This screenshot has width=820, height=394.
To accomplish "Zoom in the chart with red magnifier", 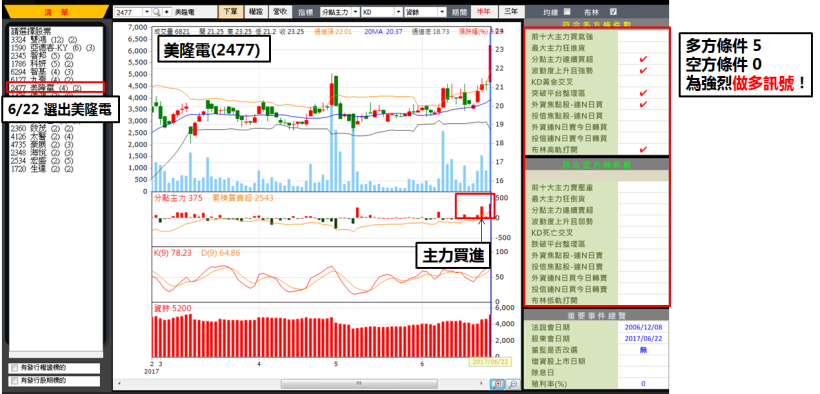I will click(497, 384).
